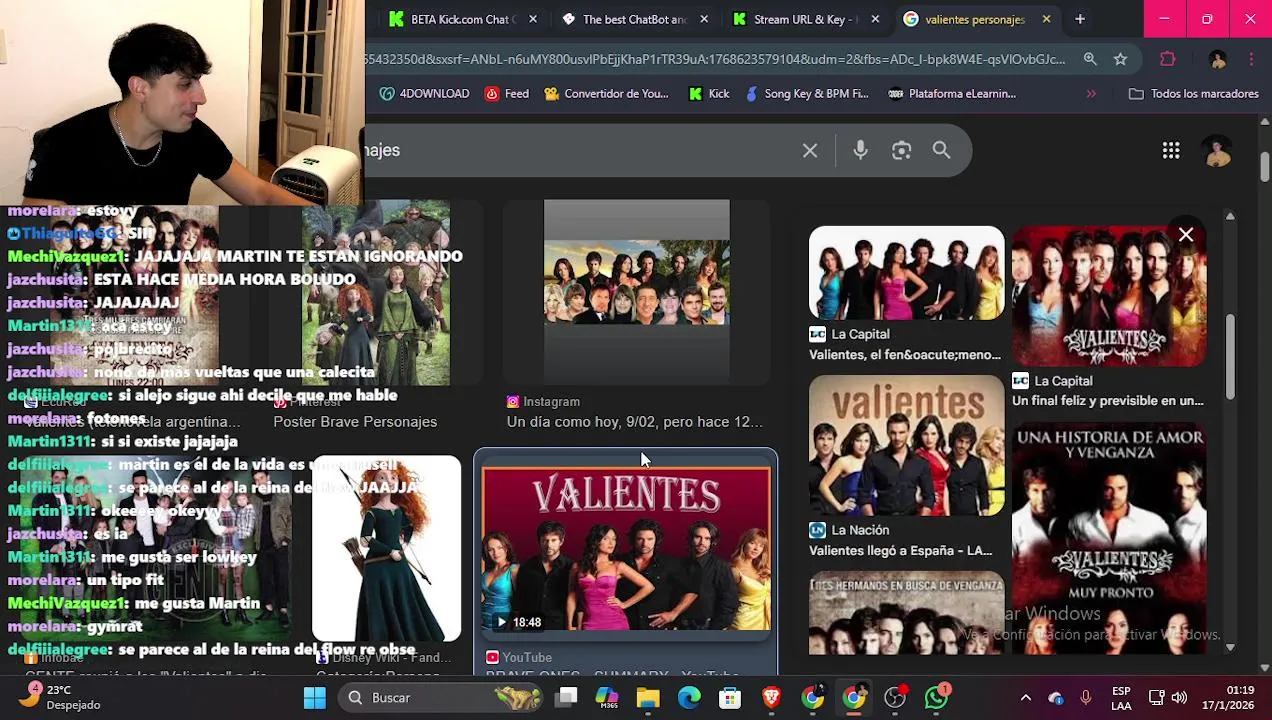1272x720 pixels.
Task: Launch Microsoft Edge from the taskbar
Action: tap(689, 698)
